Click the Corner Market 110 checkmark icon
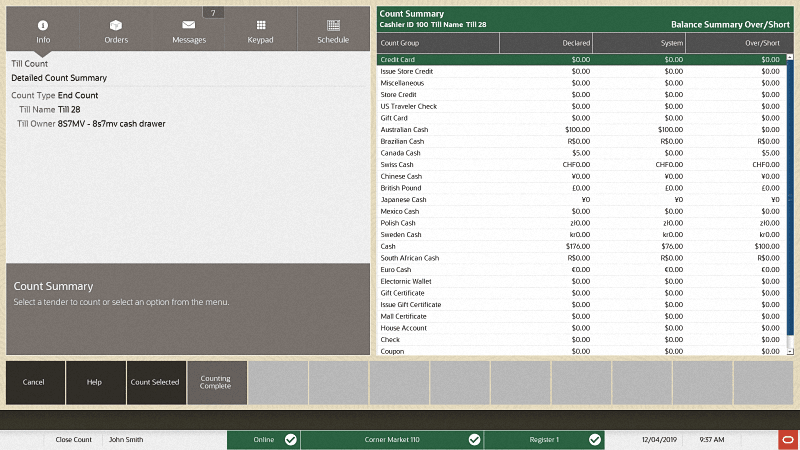 point(474,439)
